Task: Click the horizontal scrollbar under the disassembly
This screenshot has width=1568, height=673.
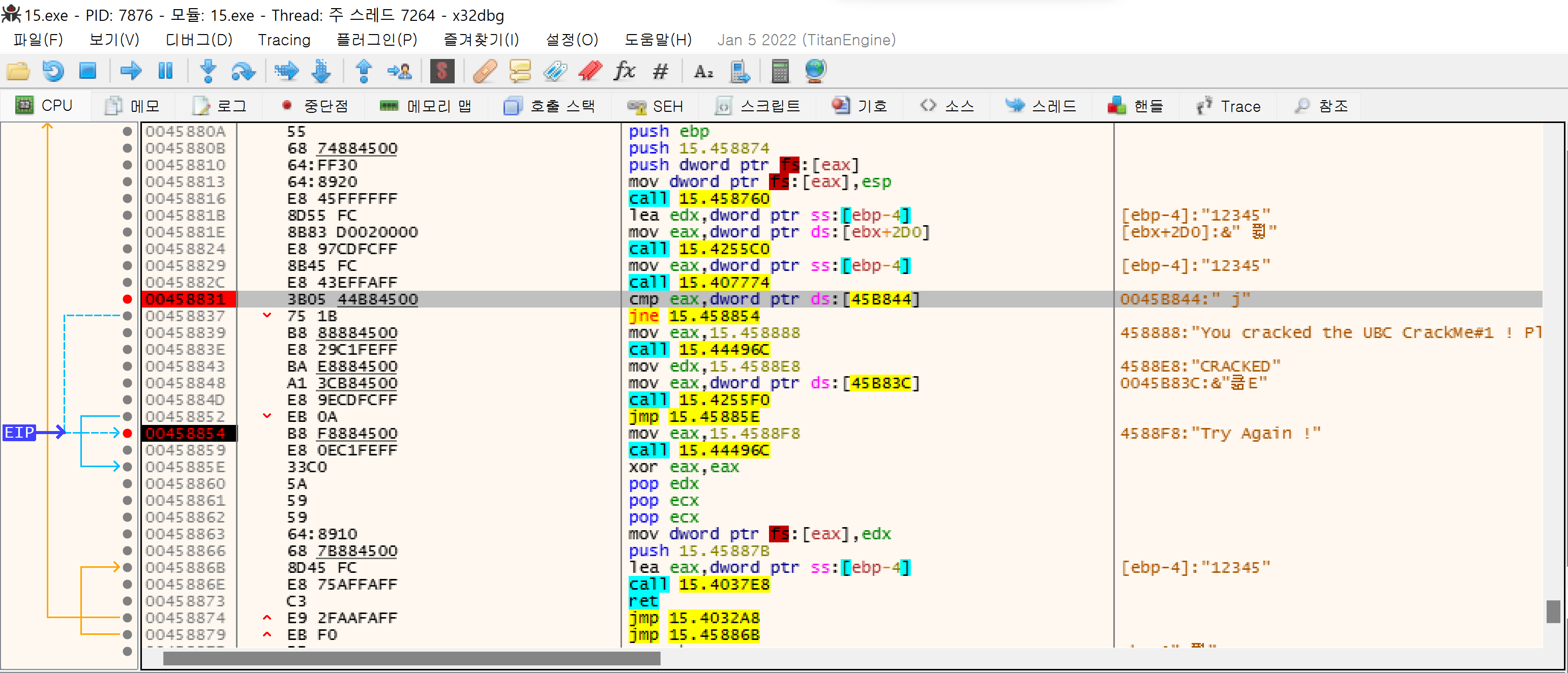Action: pyautogui.click(x=411, y=658)
